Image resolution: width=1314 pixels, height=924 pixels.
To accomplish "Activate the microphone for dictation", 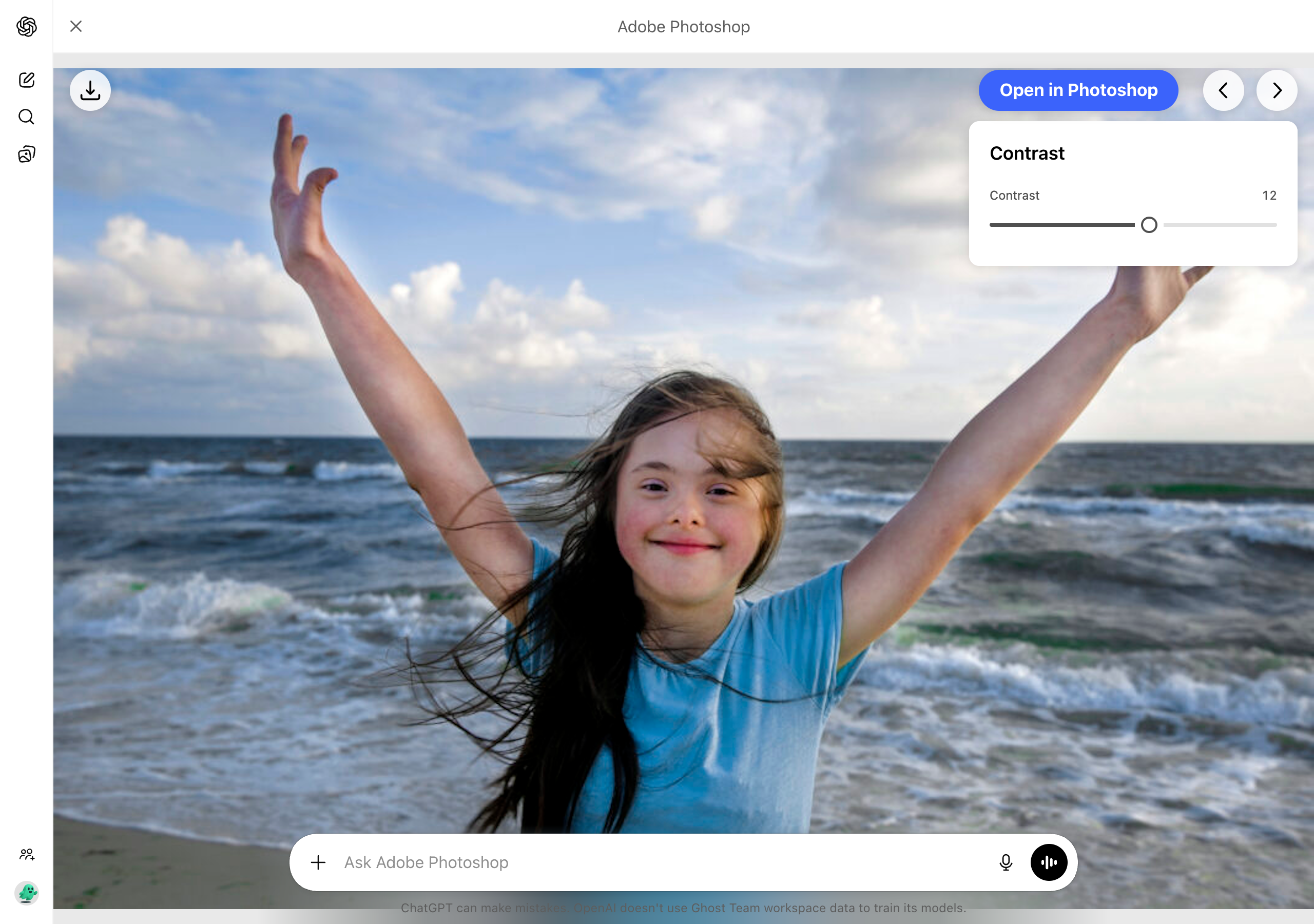I will 1006,862.
